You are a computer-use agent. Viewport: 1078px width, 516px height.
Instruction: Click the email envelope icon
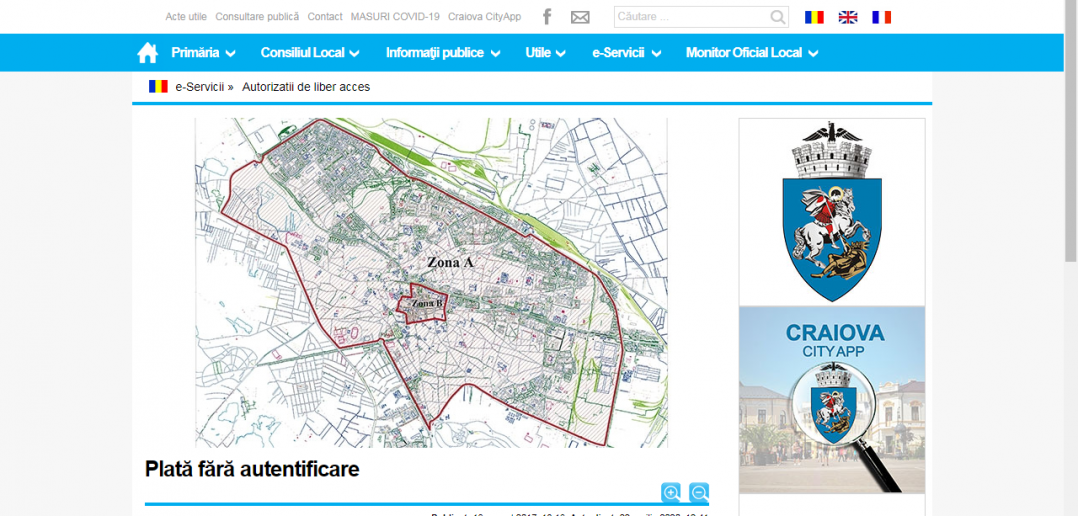(x=580, y=17)
